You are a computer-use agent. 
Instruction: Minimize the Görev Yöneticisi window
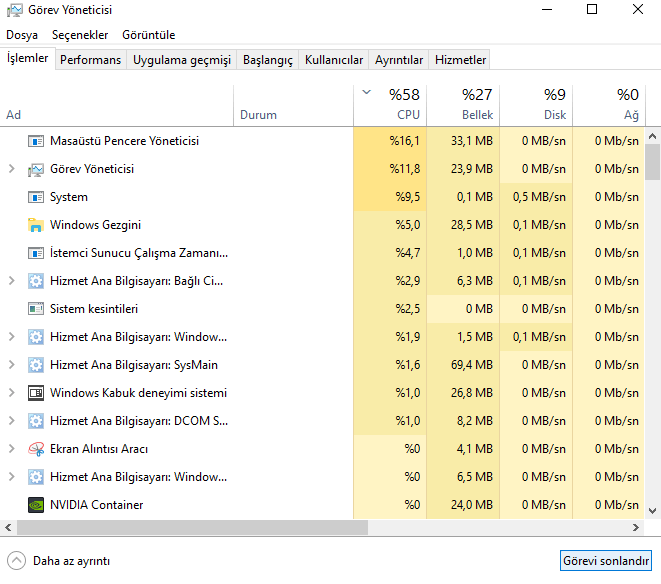coord(547,9)
